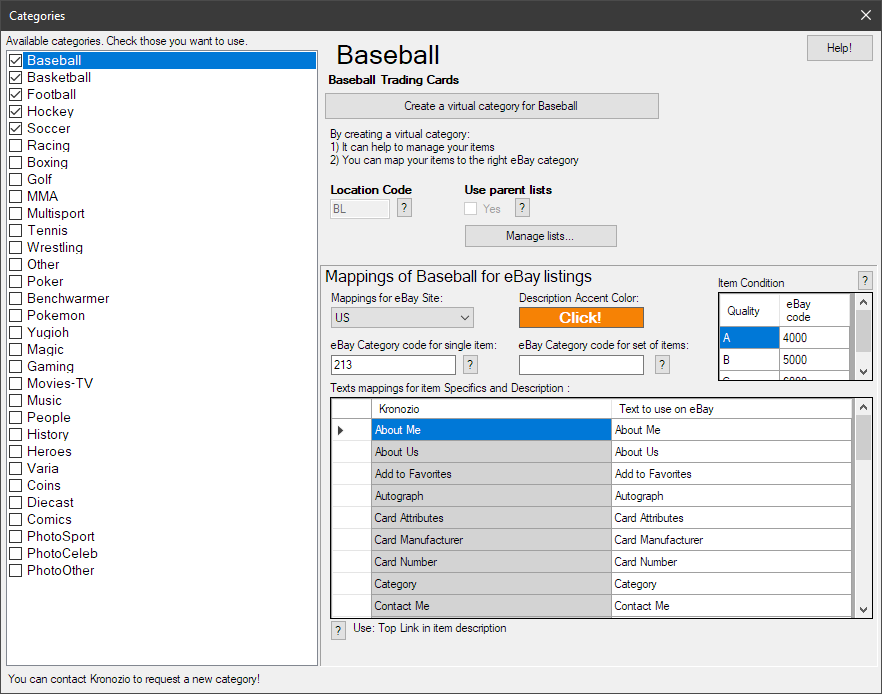This screenshot has width=882, height=694.
Task: Uncheck the Baseball category
Action: [16, 60]
